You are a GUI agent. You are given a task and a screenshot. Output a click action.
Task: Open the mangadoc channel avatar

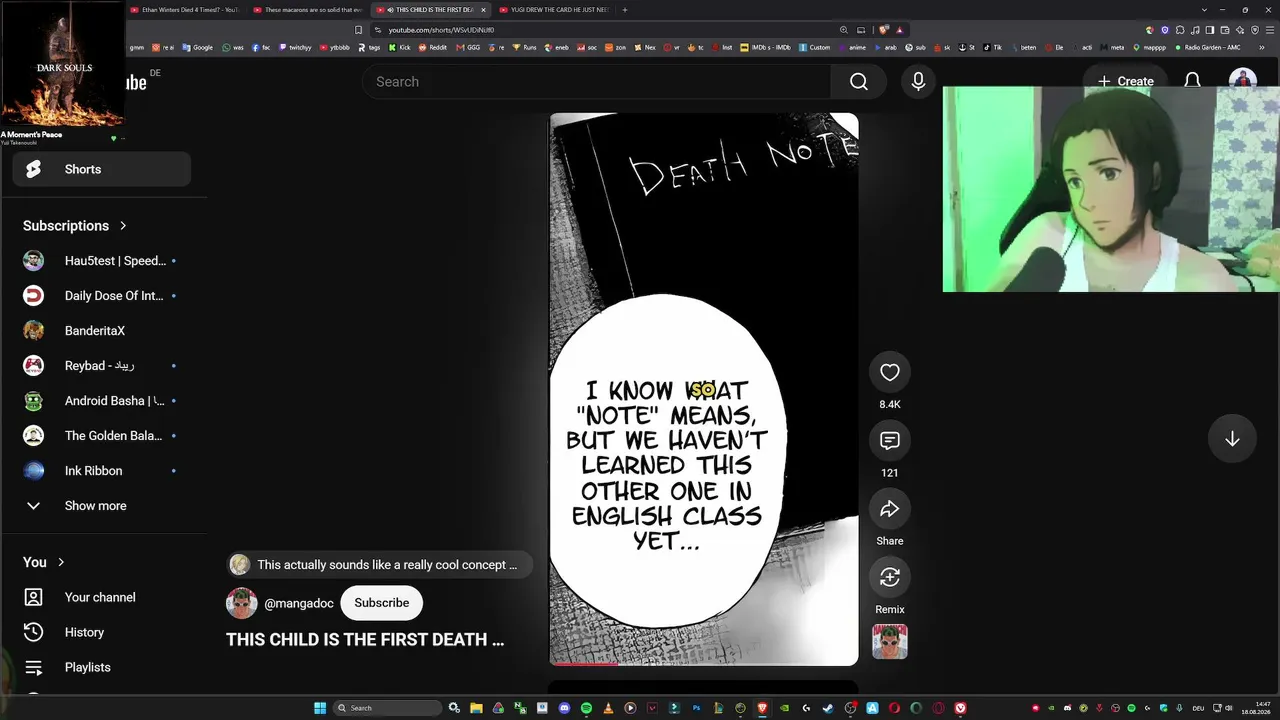[241, 603]
